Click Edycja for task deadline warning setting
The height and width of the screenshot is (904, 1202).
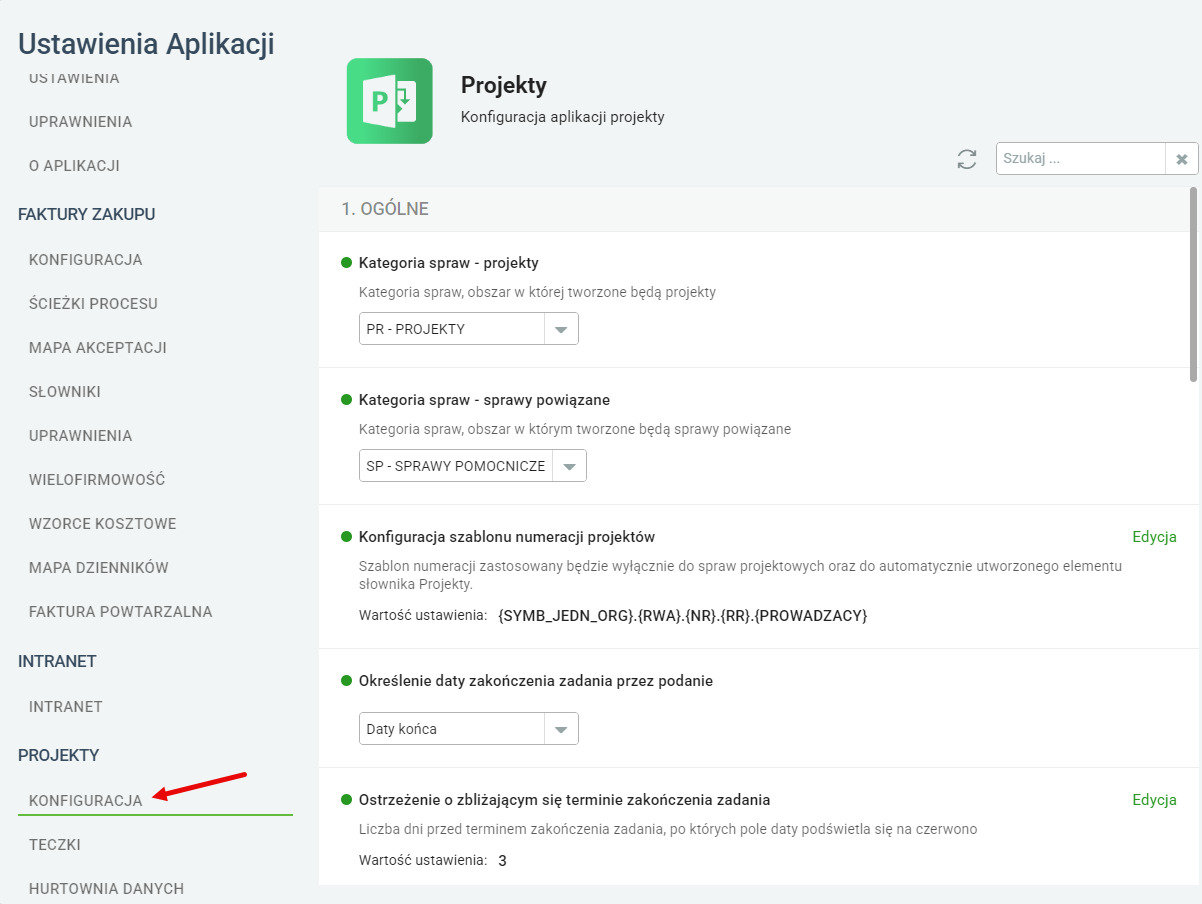[1154, 800]
